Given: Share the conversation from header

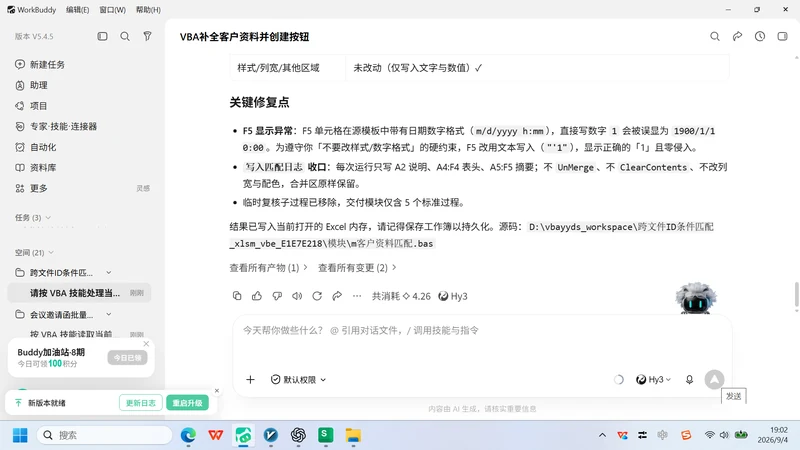Looking at the screenshot, I should click(737, 36).
